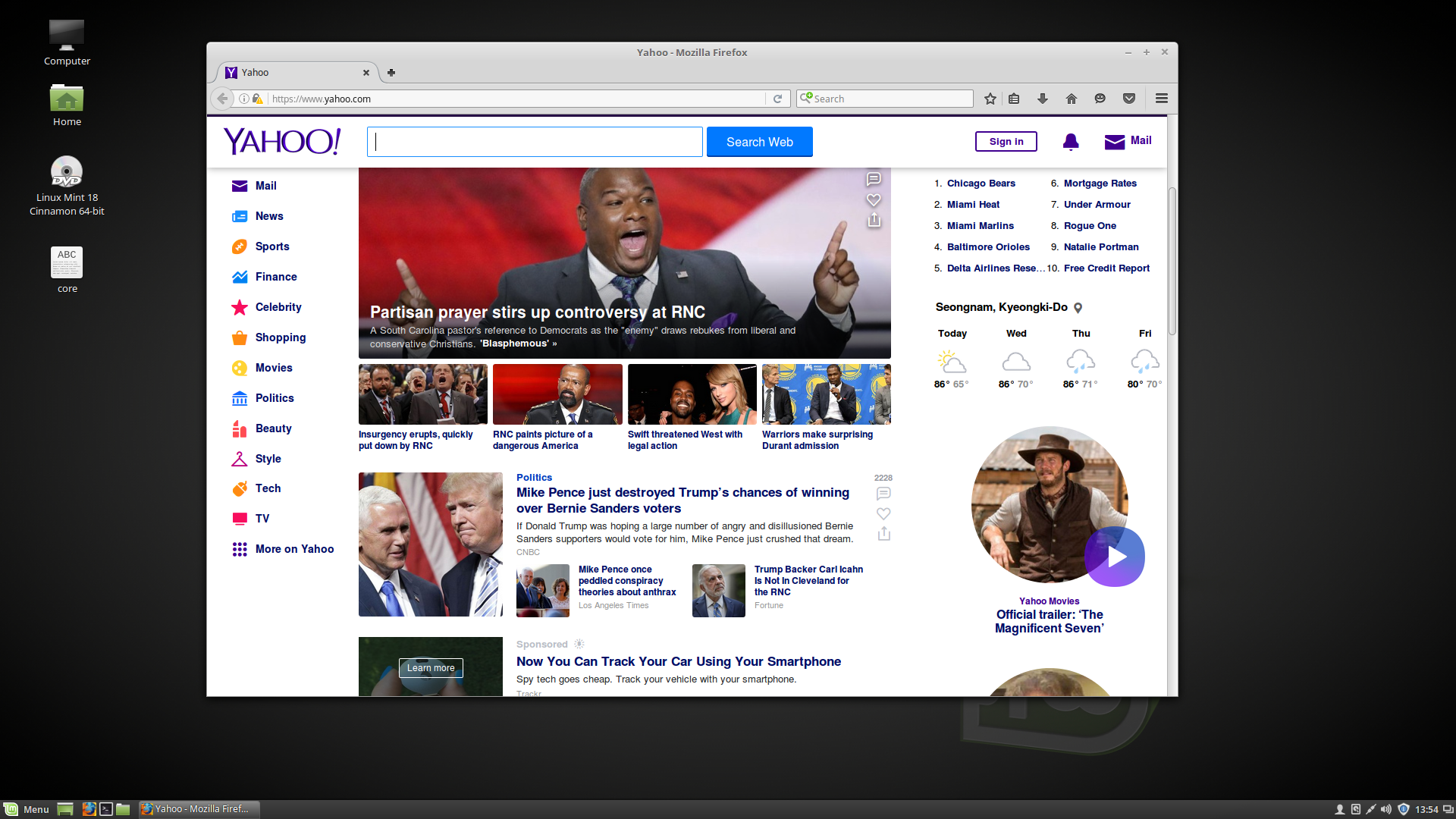Bookmark this page with star icon
The image size is (1456, 819).
990,99
